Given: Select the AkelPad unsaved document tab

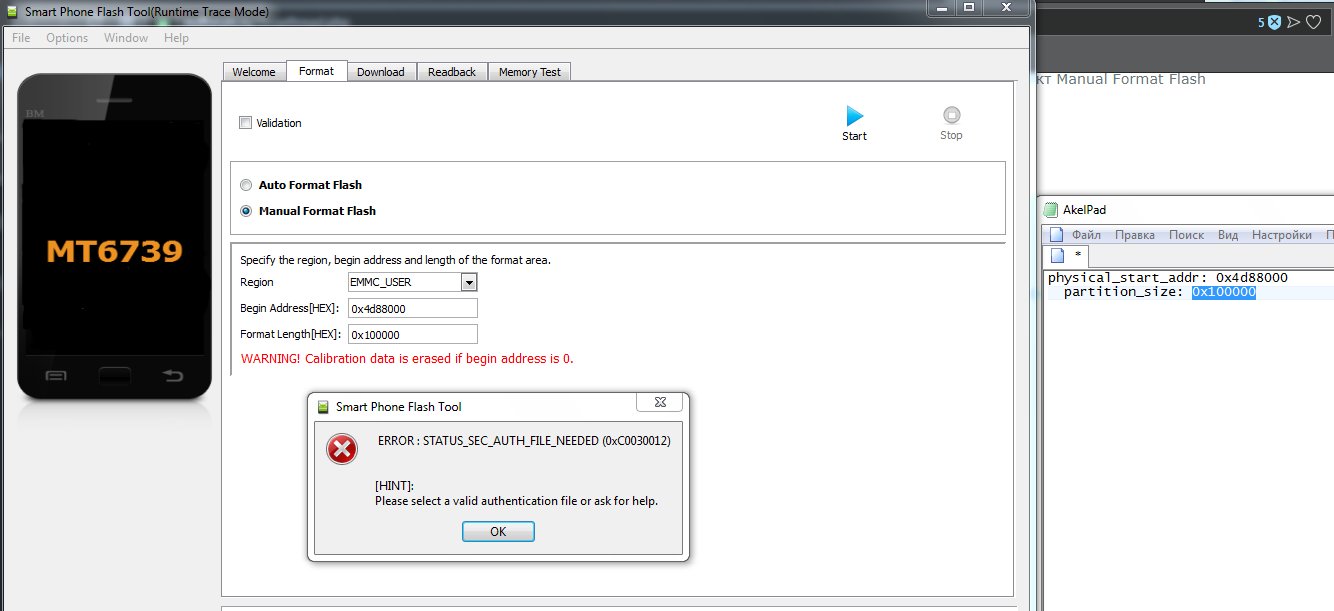Looking at the screenshot, I should pyautogui.click(x=1067, y=256).
